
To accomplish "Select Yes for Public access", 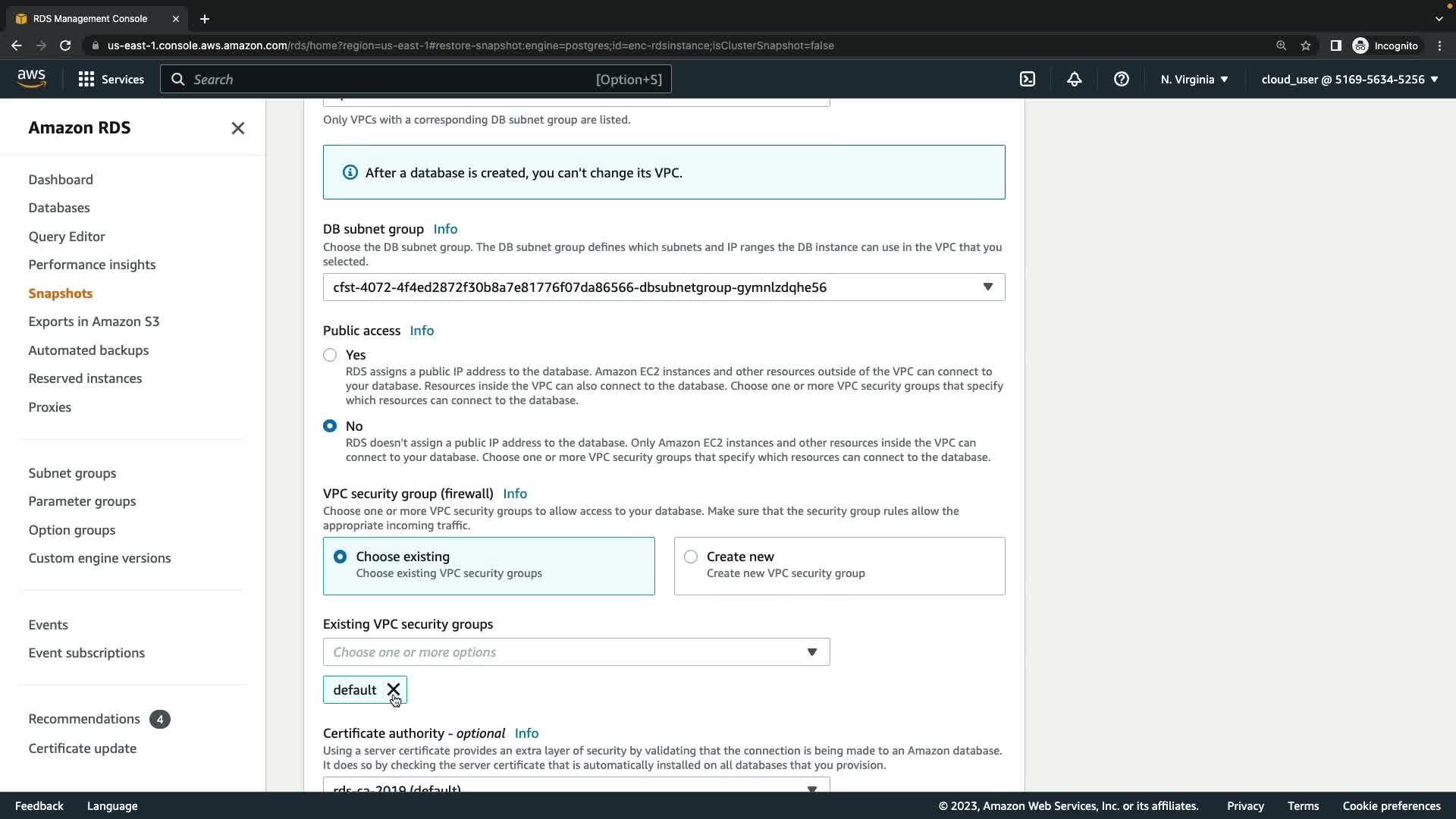I will tap(330, 355).
